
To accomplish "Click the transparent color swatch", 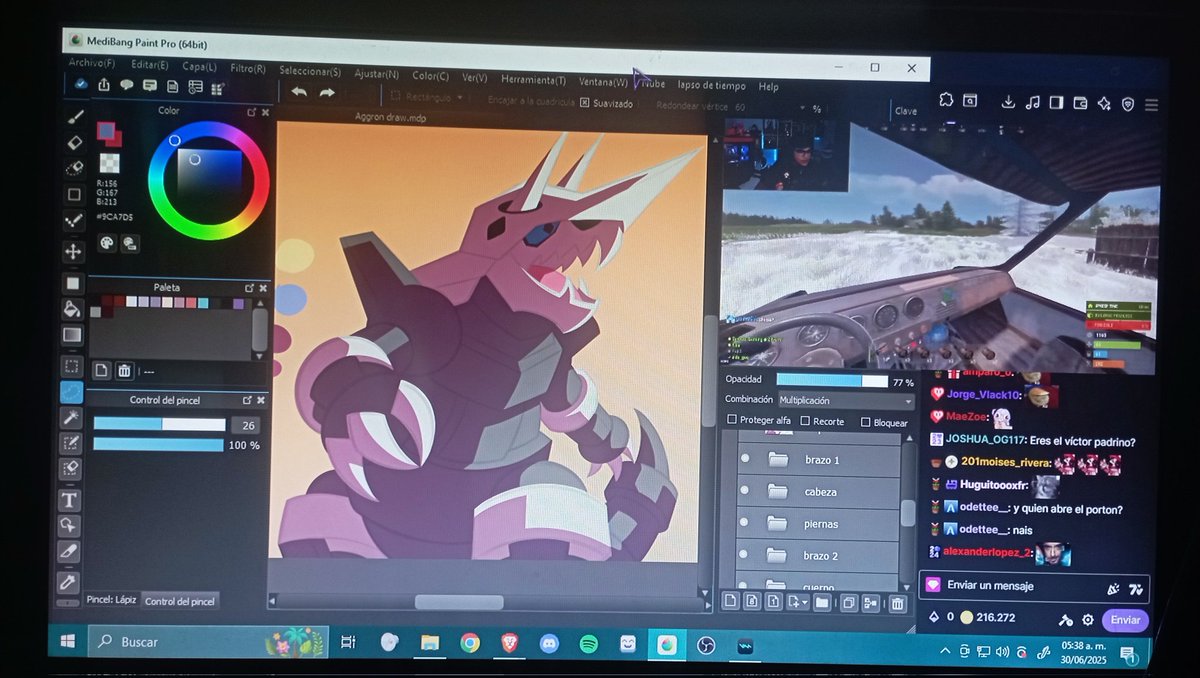I will coord(109,163).
